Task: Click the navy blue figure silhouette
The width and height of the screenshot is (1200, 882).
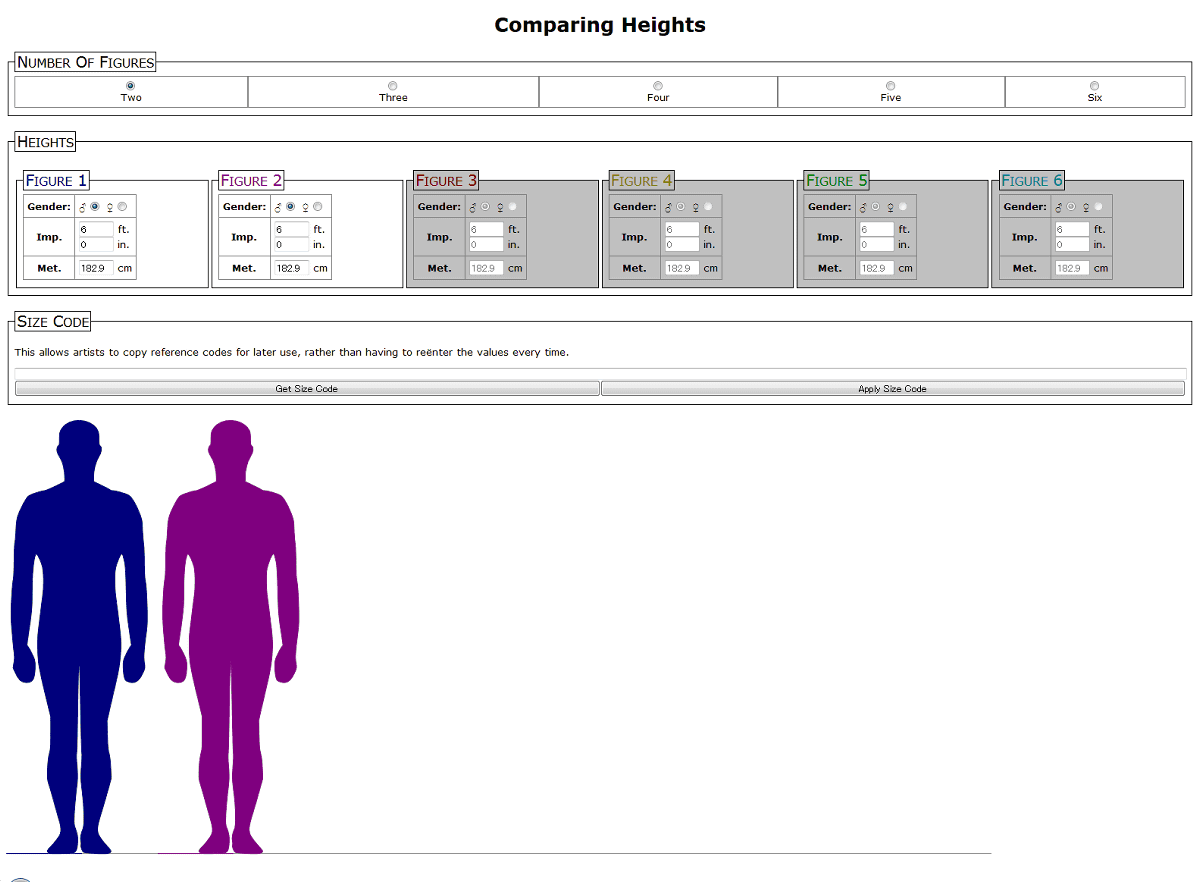Action: tap(79, 600)
